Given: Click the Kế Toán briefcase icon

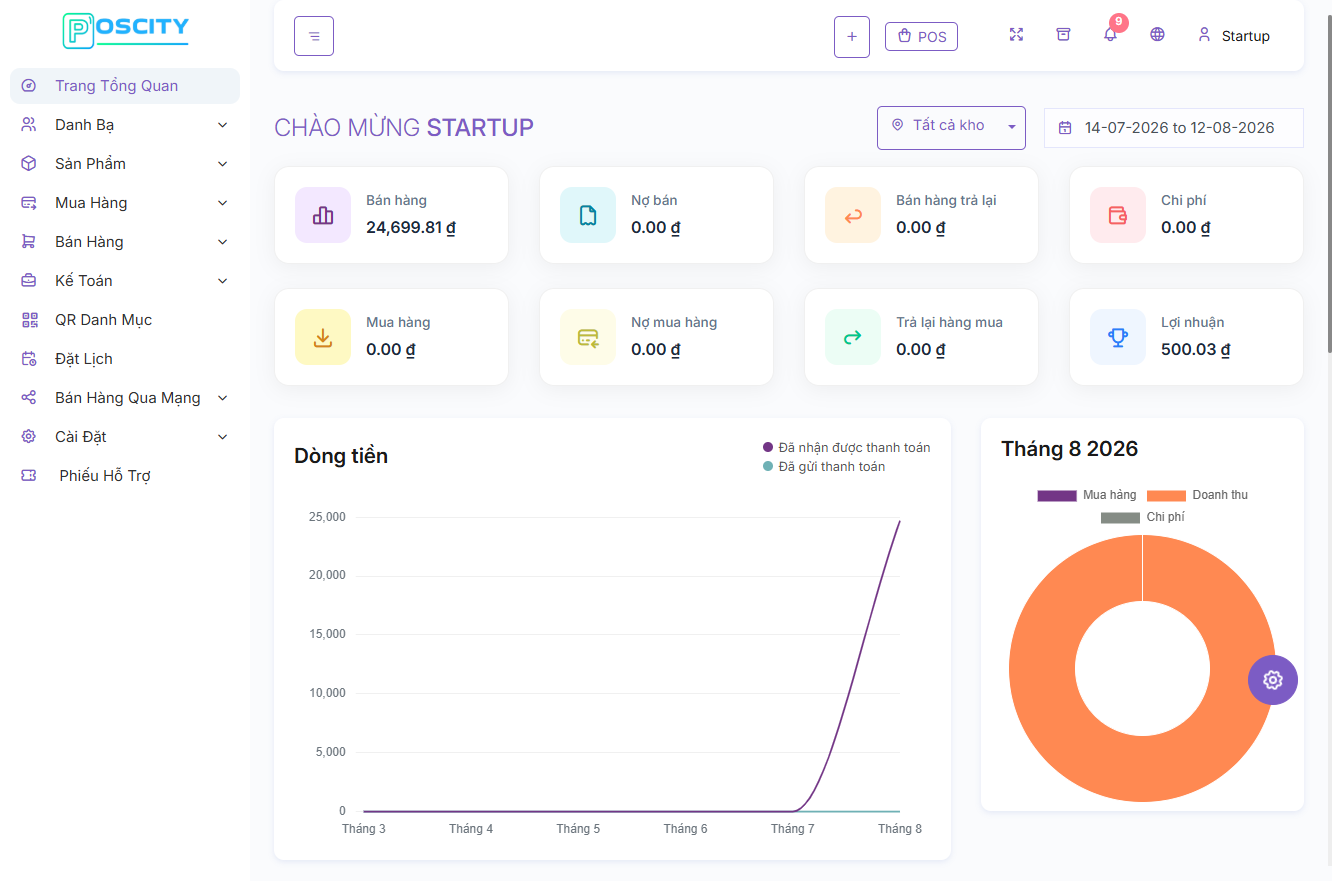Looking at the screenshot, I should coord(29,281).
